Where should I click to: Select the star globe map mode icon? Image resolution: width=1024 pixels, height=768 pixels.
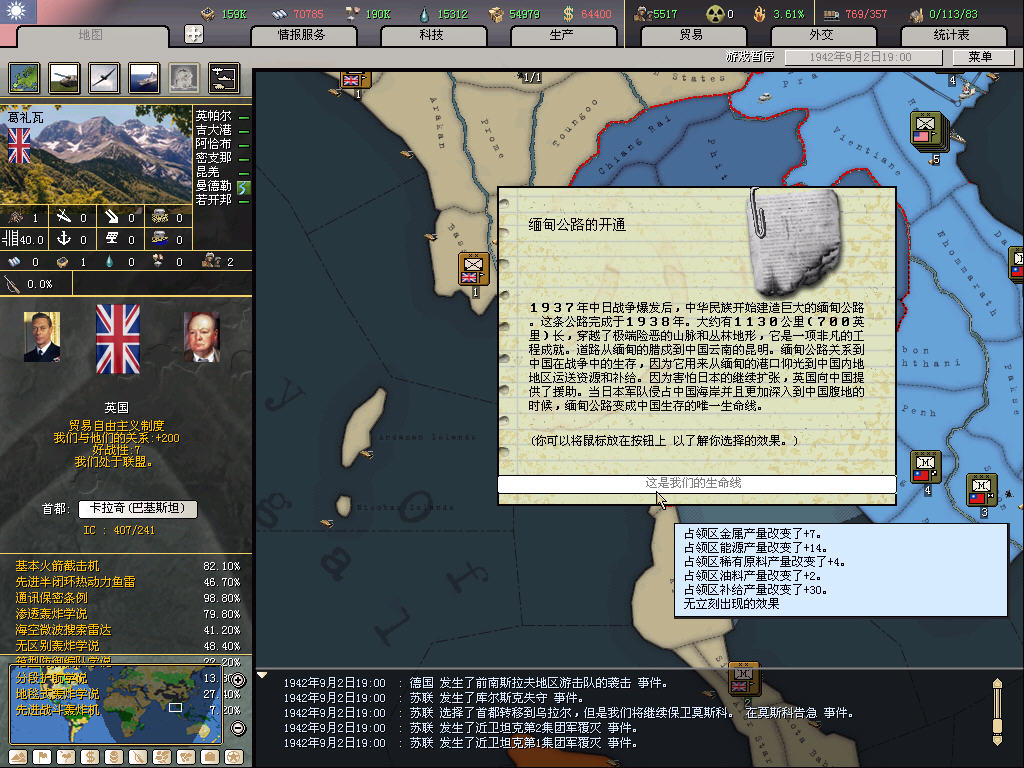tap(234, 757)
